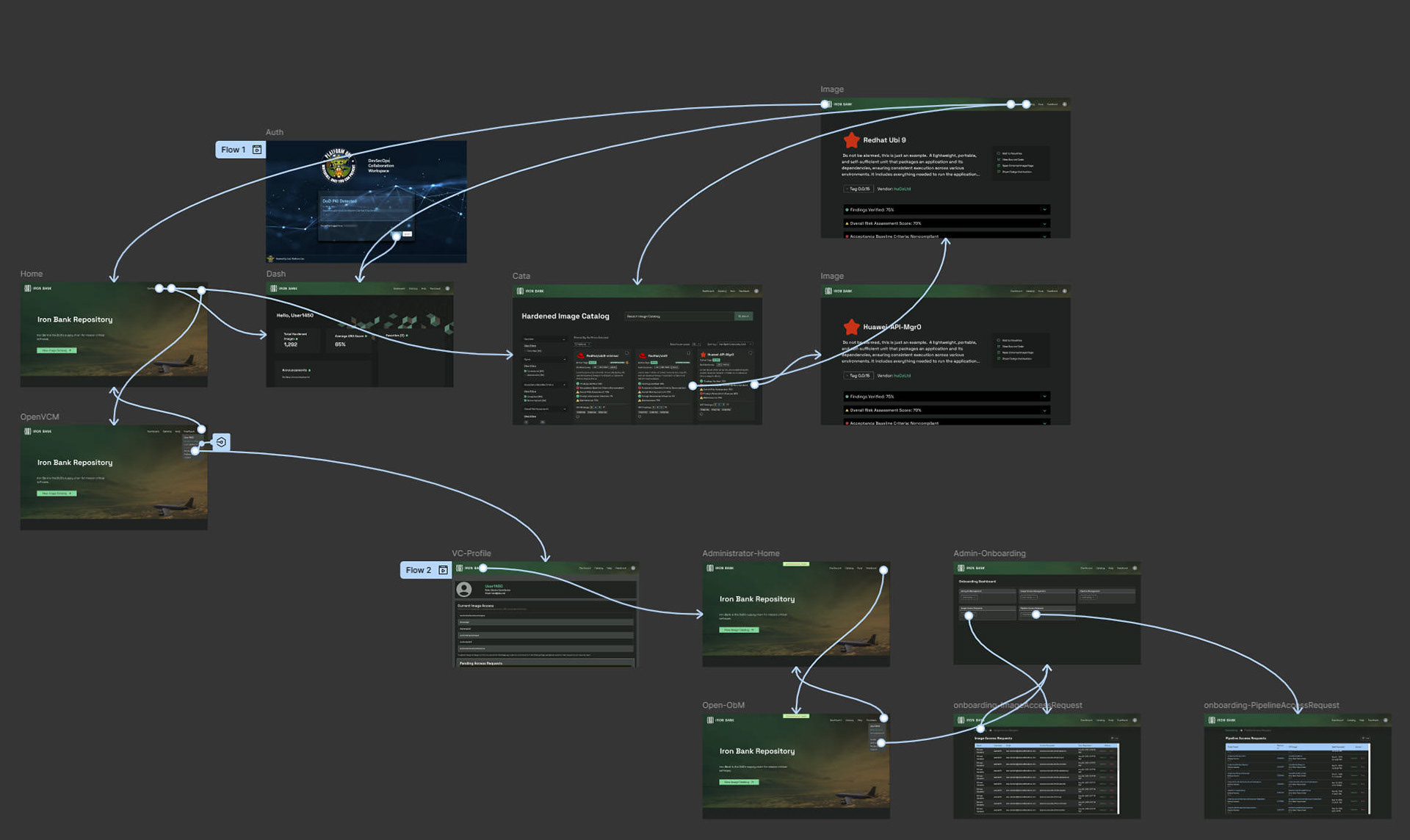Image resolution: width=1410 pixels, height=840 pixels.
Task: Click View Image Catalog button in Open-ObM frame
Action: [x=739, y=782]
